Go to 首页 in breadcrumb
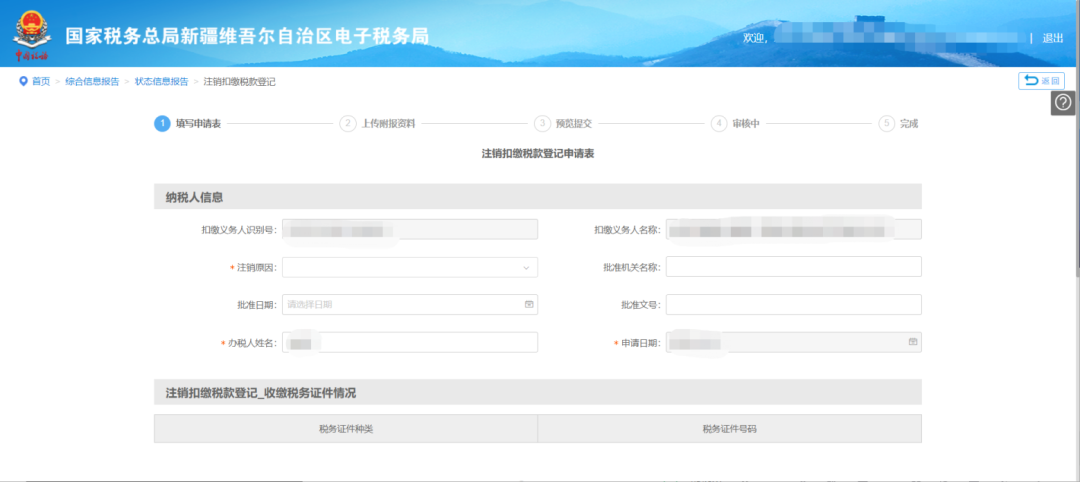The image size is (1080, 482). point(41,82)
